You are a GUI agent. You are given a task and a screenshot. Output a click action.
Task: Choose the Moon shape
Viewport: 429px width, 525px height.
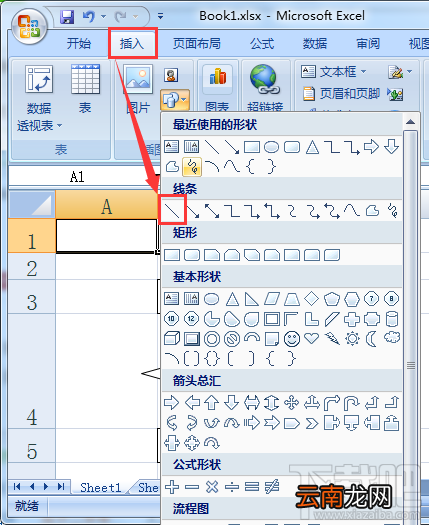pyautogui.click(x=371, y=339)
